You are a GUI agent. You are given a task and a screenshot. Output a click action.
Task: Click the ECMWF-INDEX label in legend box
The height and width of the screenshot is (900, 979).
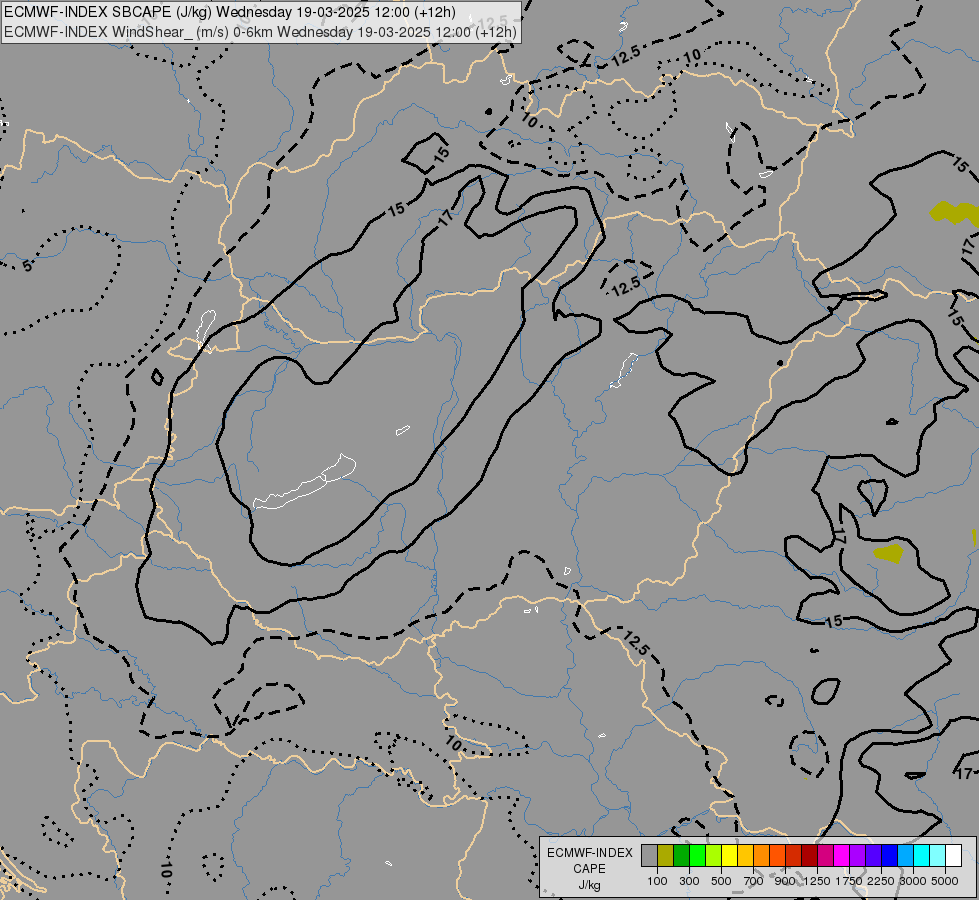click(590, 853)
